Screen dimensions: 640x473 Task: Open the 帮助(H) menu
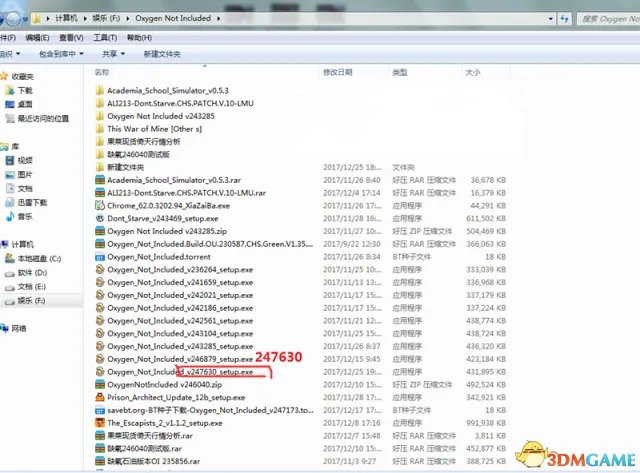point(139,38)
